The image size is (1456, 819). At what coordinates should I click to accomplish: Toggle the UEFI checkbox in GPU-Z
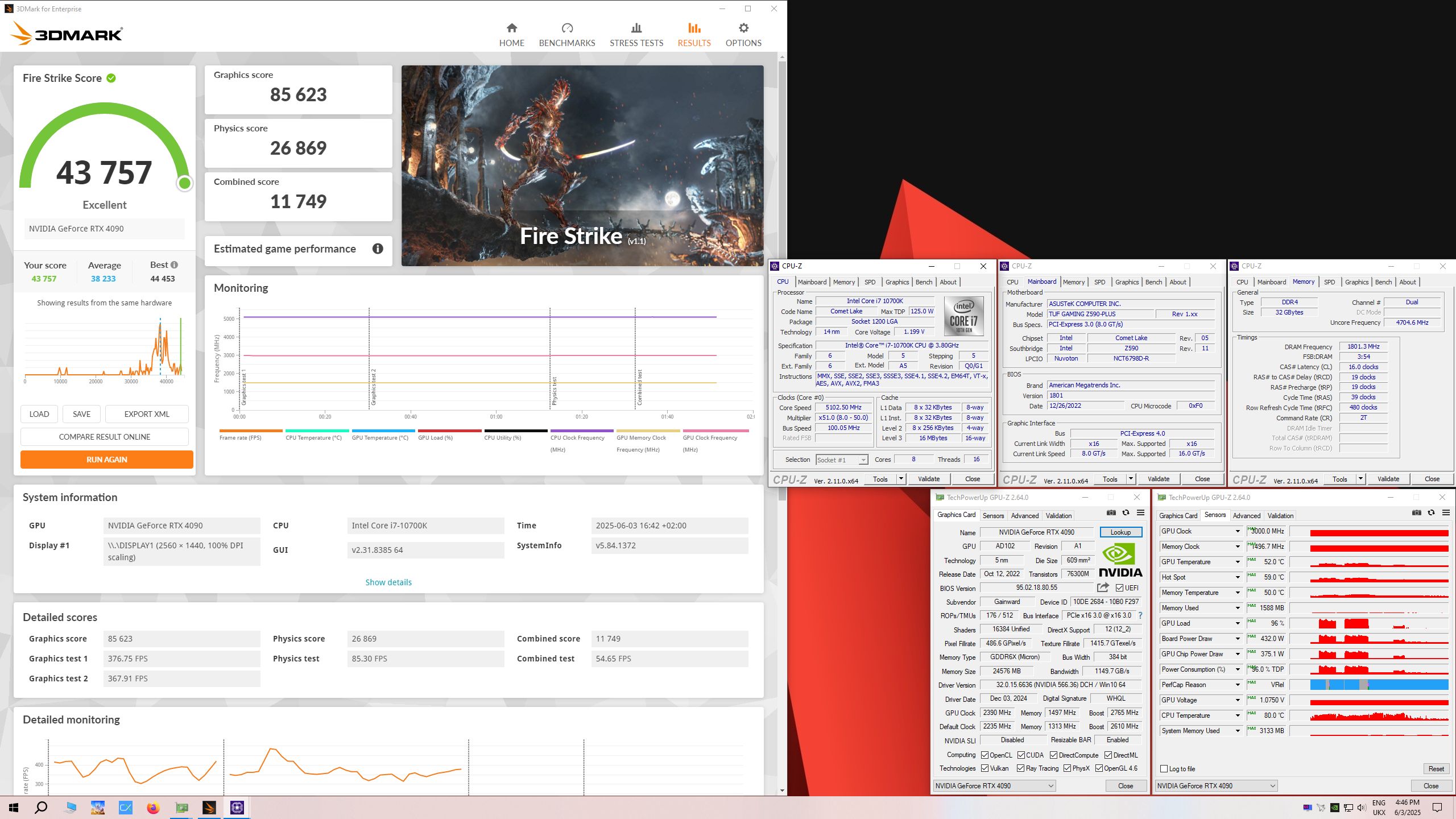[x=1119, y=588]
